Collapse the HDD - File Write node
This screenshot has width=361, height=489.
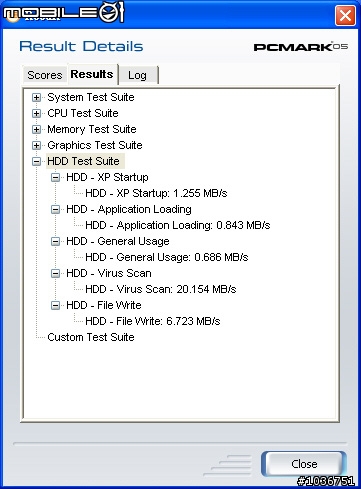[55, 305]
